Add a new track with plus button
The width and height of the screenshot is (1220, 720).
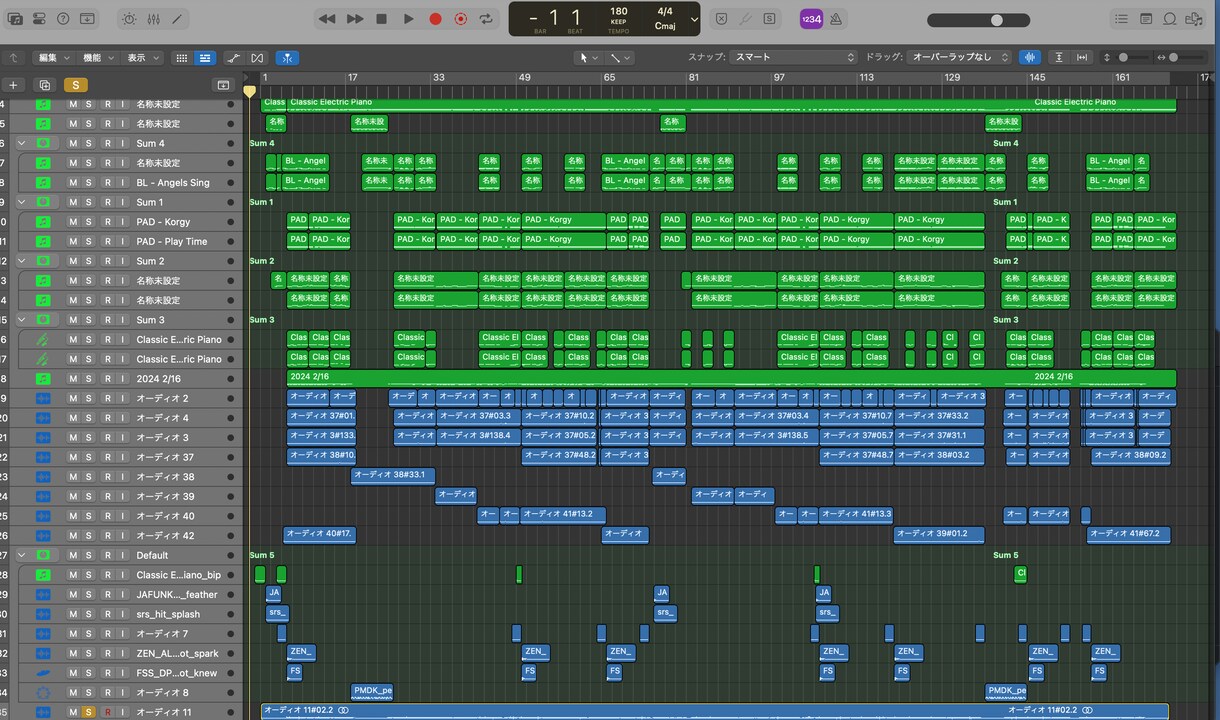point(14,85)
